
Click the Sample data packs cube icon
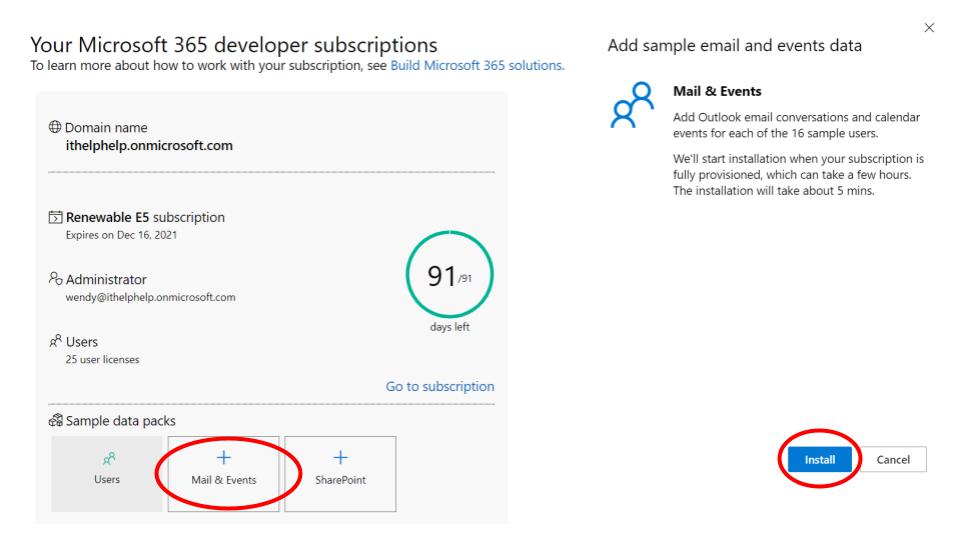55,420
